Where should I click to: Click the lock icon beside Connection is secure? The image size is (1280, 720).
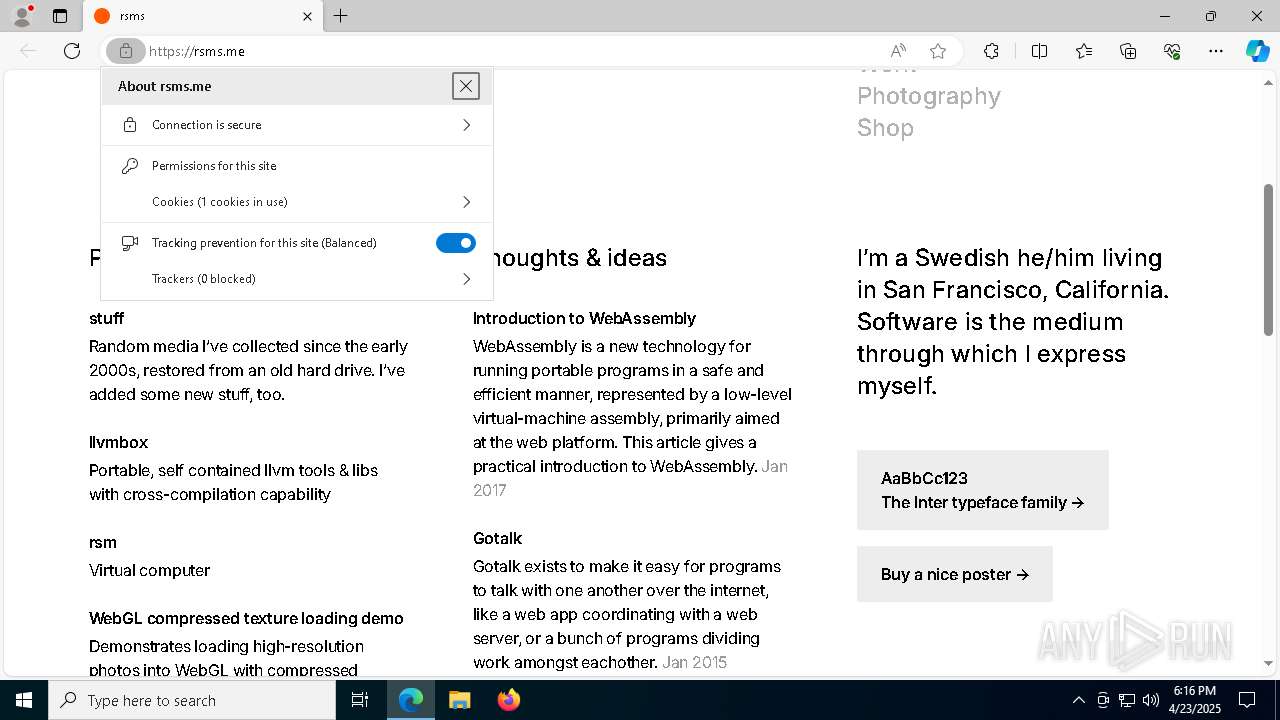click(130, 125)
